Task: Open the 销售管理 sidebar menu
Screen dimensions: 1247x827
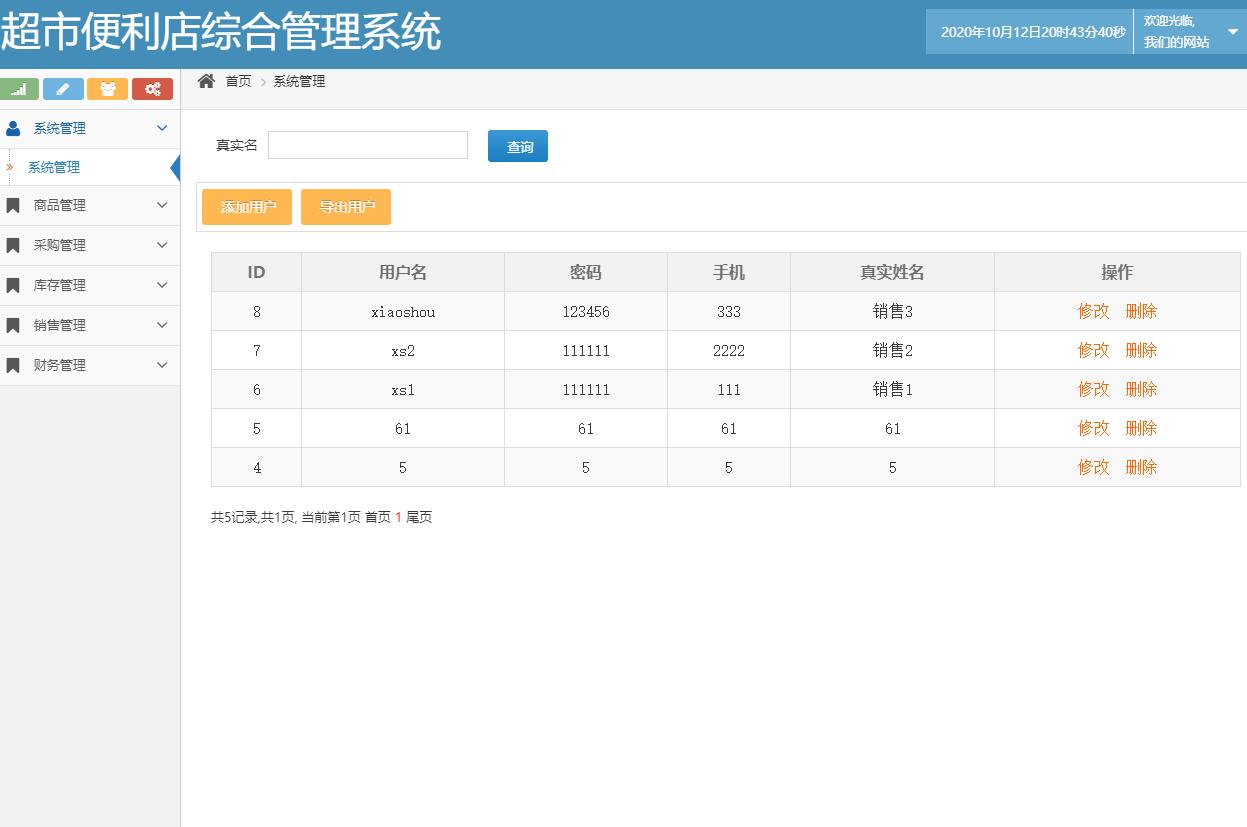Action: coord(60,325)
